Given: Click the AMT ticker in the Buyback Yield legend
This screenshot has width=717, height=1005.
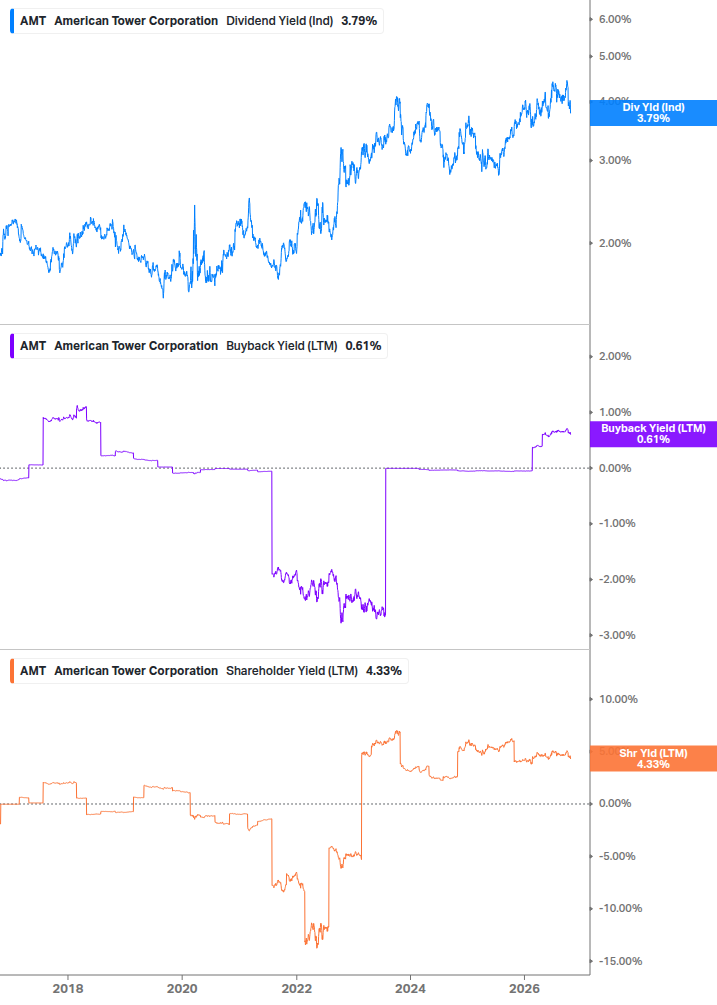Looking at the screenshot, I should (x=33, y=345).
